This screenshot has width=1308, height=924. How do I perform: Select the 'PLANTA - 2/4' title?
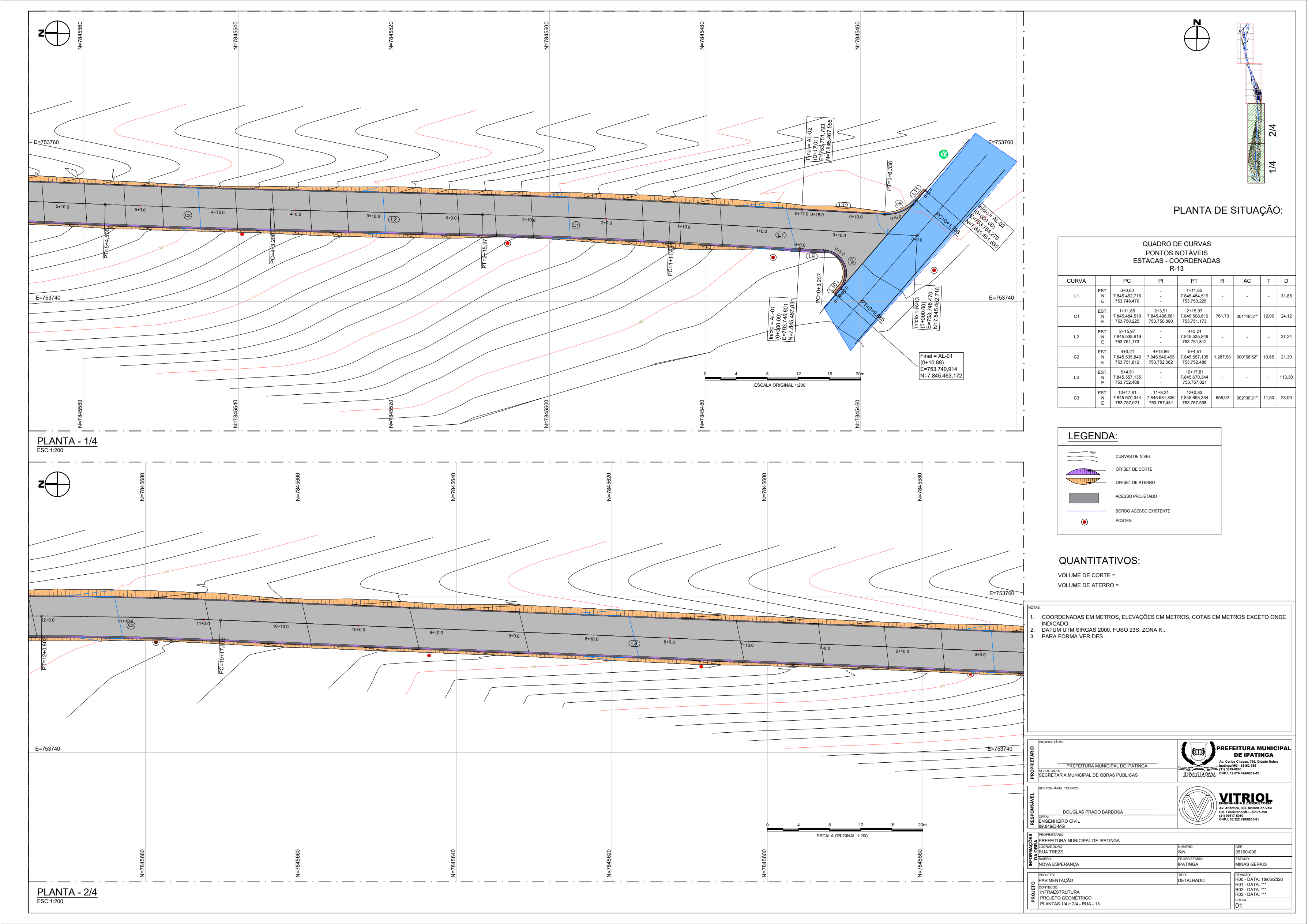(67, 892)
